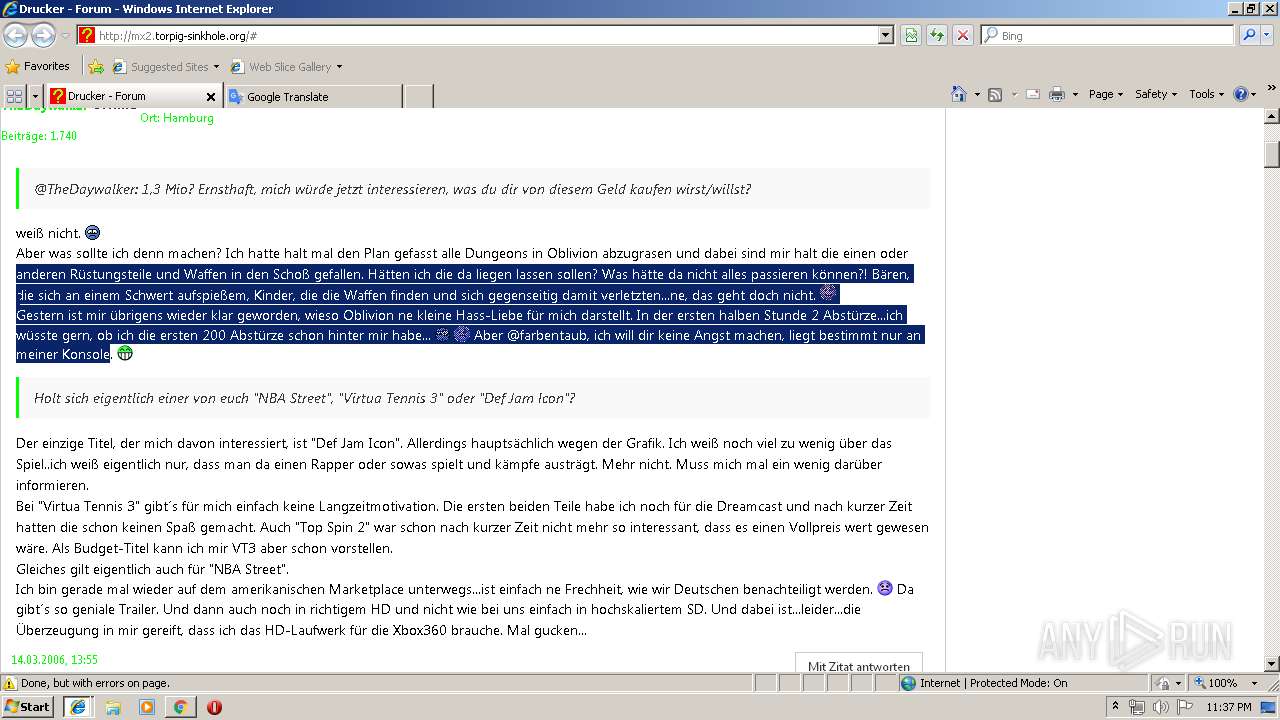Viewport: 1280px width, 720px height.
Task: Click the sad smiley after 'benachteiligt werden.'
Action: pyautogui.click(x=884, y=588)
